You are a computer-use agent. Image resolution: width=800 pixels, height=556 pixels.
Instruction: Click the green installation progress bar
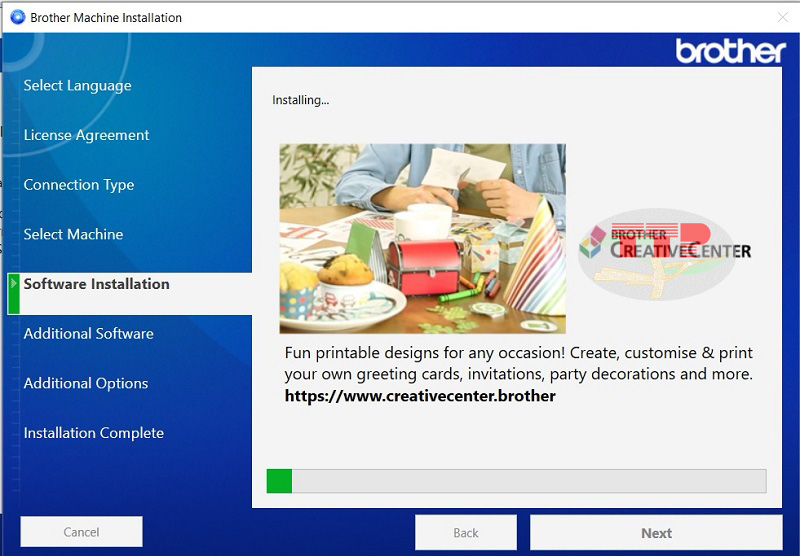click(516, 481)
